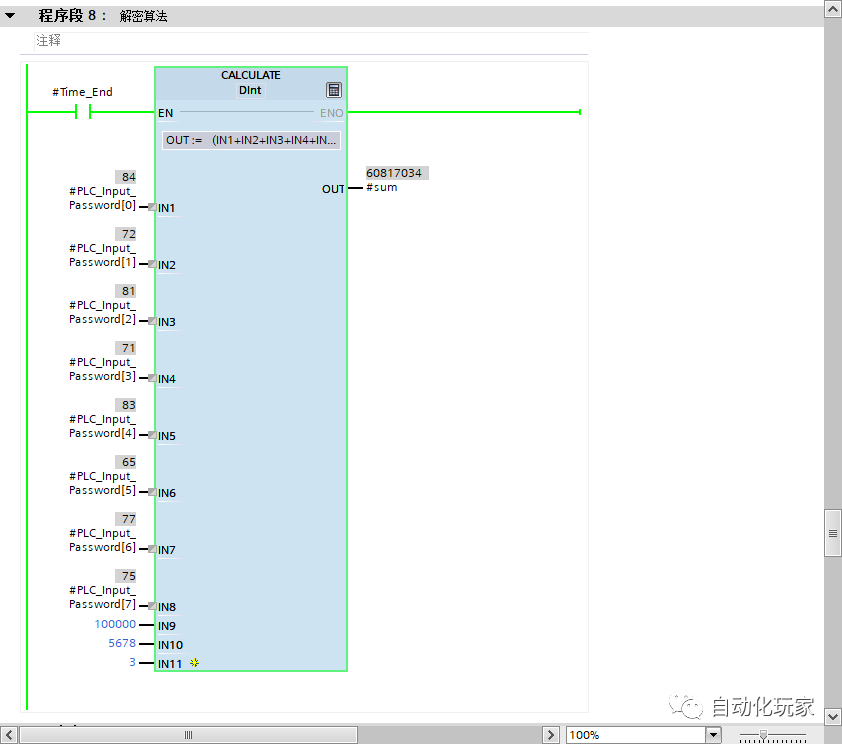Click the horizontal scrollbar left arrow

9,734
